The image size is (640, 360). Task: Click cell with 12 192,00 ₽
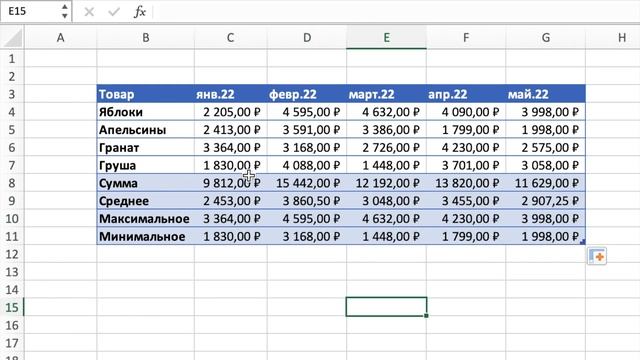[387, 183]
